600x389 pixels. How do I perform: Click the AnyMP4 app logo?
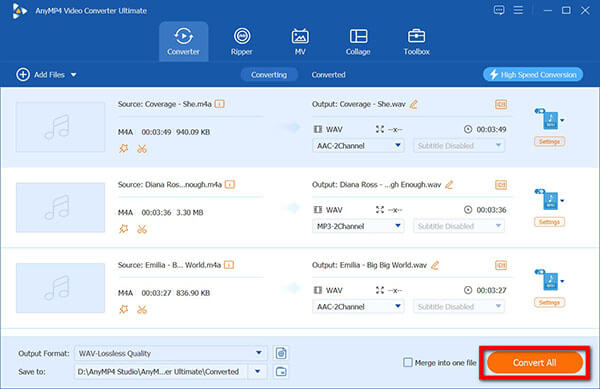coord(19,11)
